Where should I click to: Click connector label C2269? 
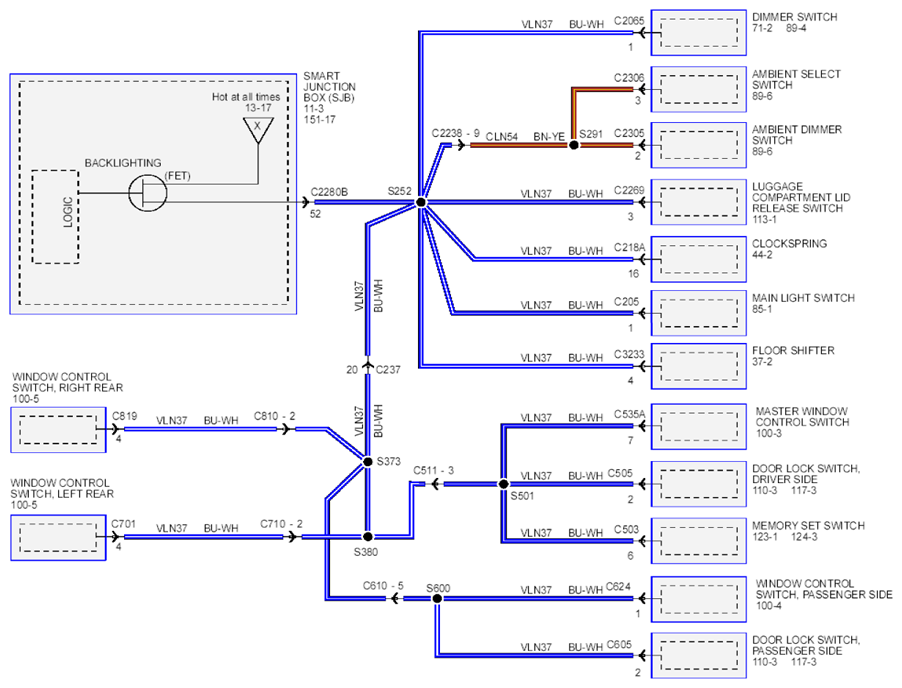(629, 190)
